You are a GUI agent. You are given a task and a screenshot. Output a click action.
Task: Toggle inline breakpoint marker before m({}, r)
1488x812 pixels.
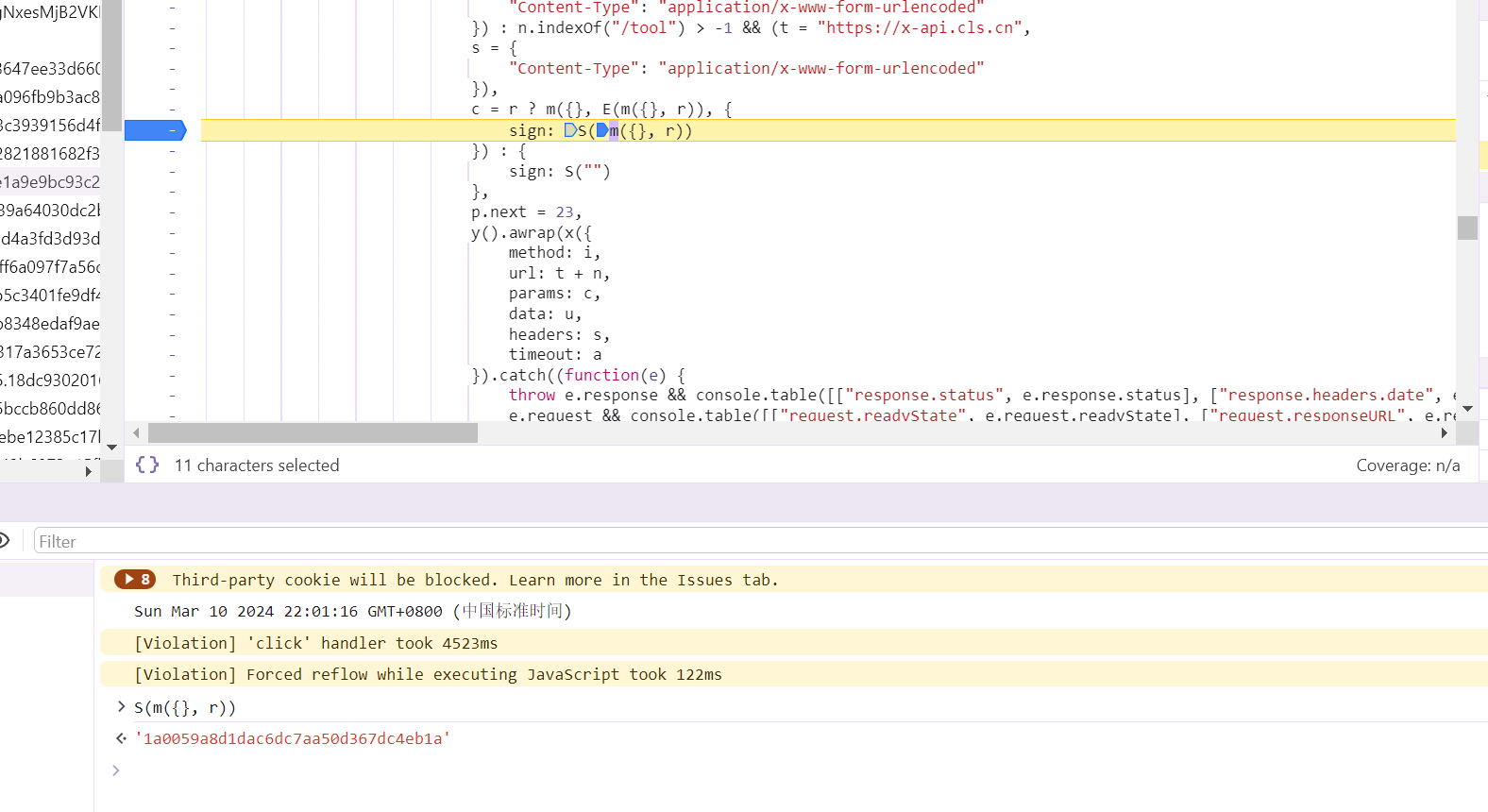pos(602,130)
